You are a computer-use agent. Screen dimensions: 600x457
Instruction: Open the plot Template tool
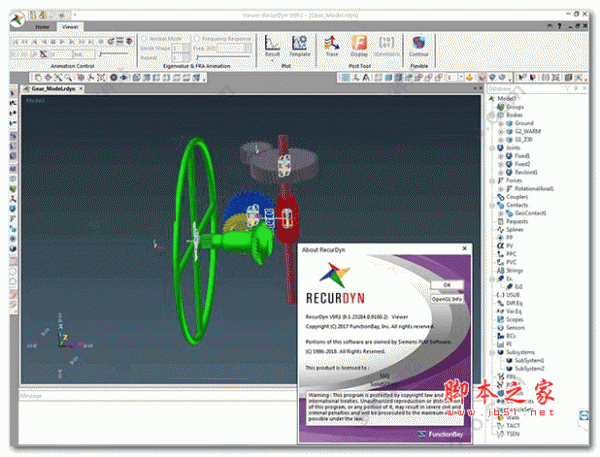coord(299,46)
